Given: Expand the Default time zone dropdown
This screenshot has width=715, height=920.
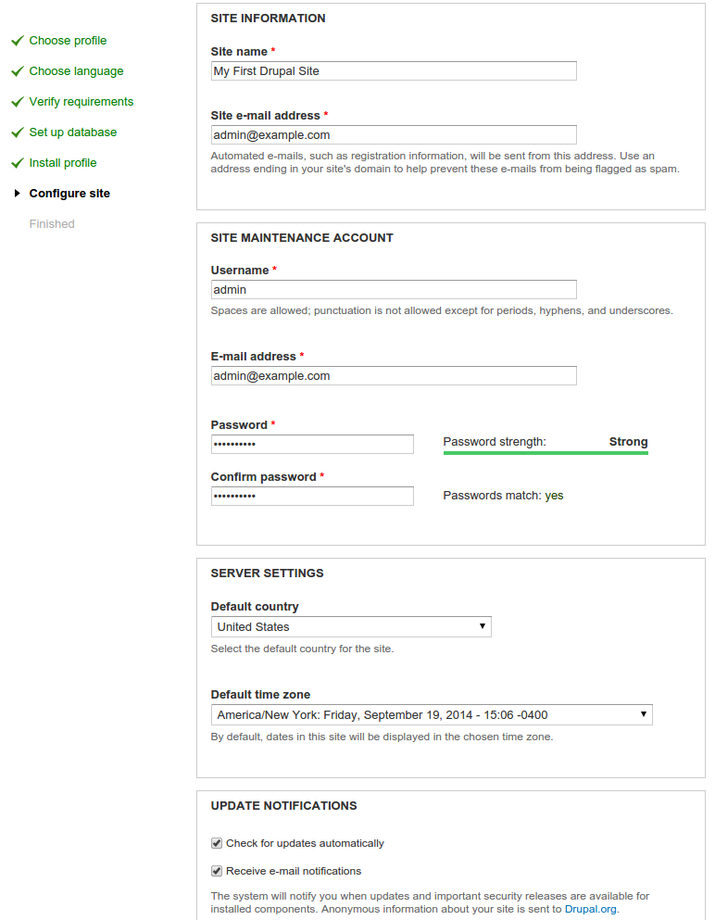Looking at the screenshot, I should pos(432,715).
